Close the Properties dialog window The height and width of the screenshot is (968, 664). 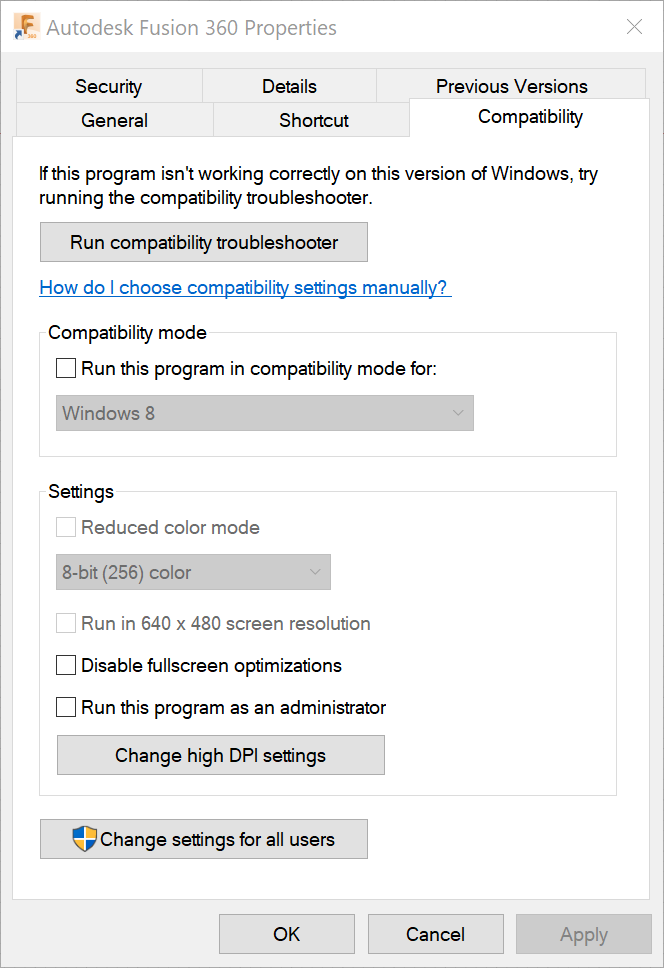coord(634,27)
